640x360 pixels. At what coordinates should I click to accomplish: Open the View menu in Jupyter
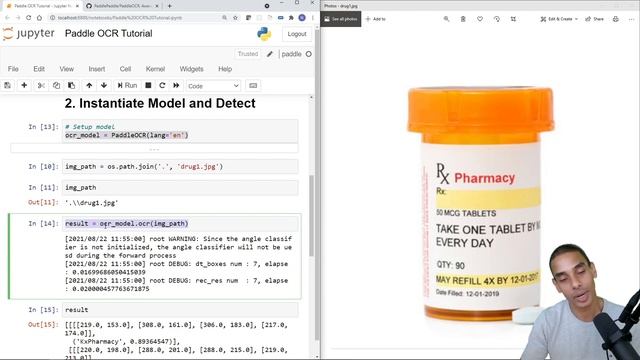tap(67, 69)
